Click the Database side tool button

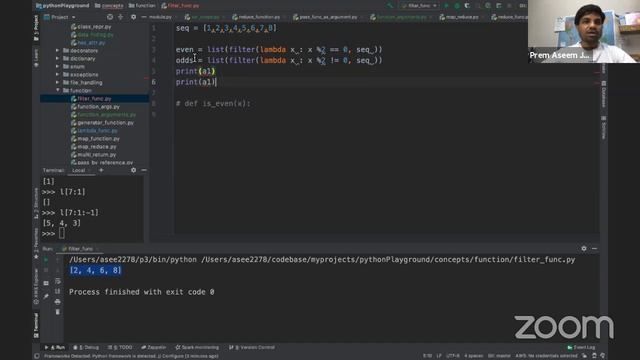coord(604,94)
